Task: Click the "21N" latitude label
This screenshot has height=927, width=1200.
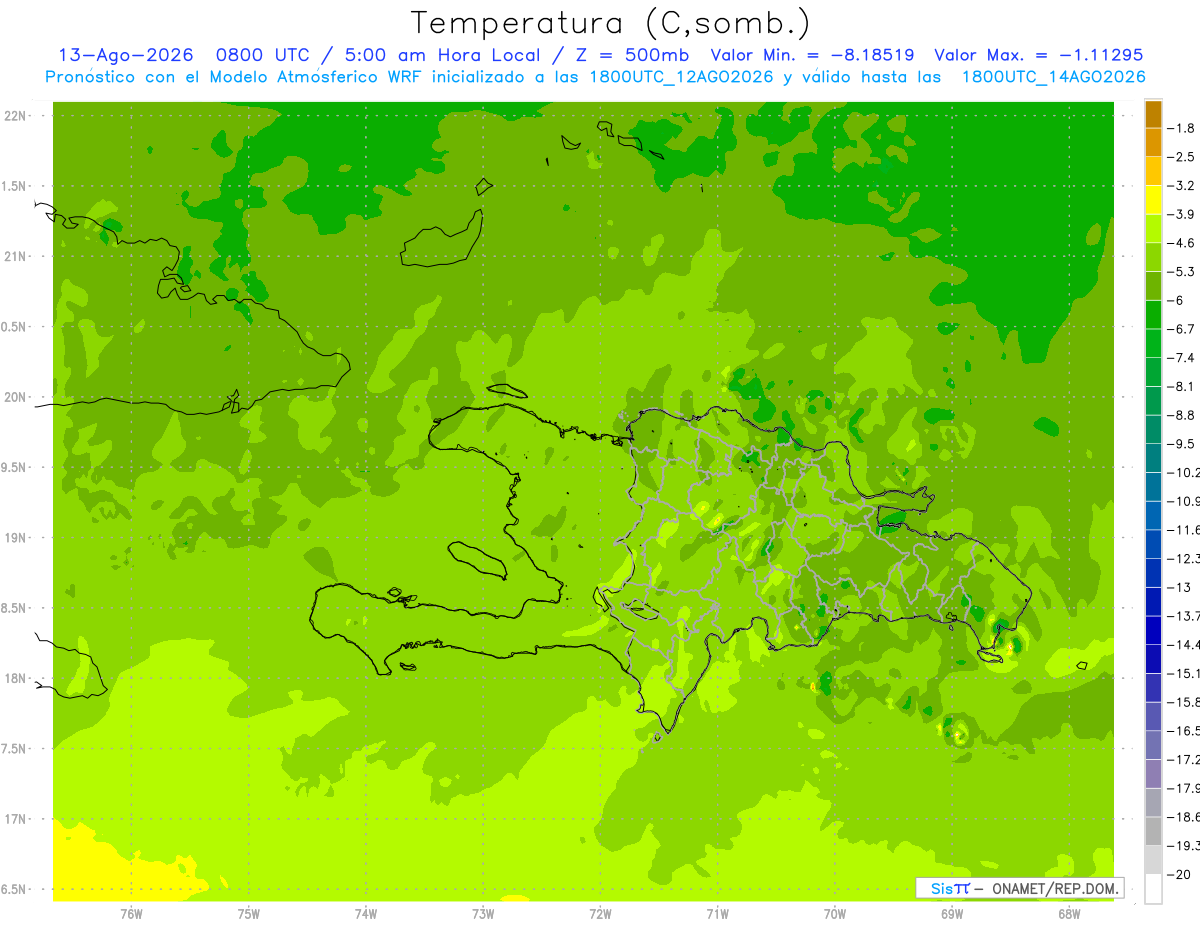Action: [x=16, y=257]
